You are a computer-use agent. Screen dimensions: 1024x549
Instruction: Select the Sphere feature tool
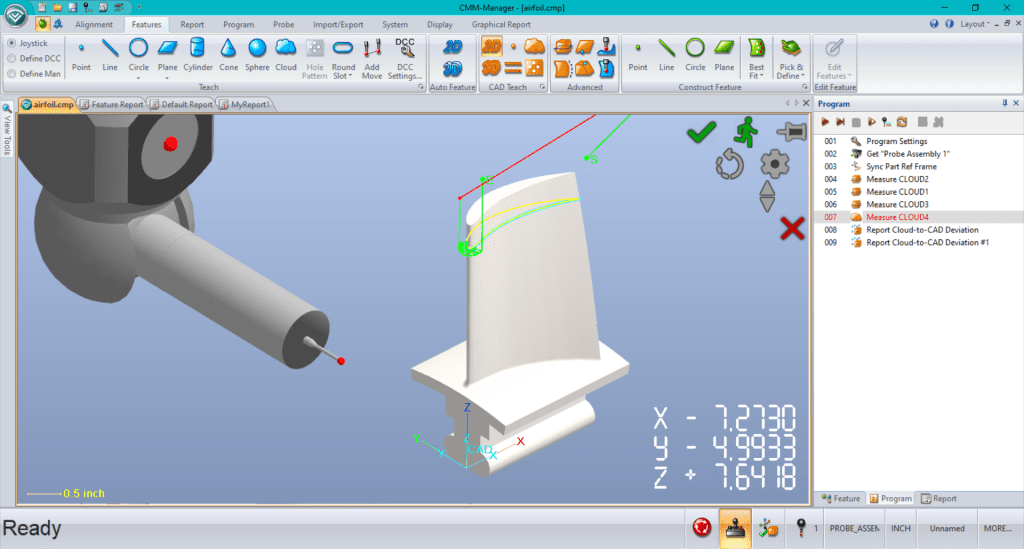(257, 57)
